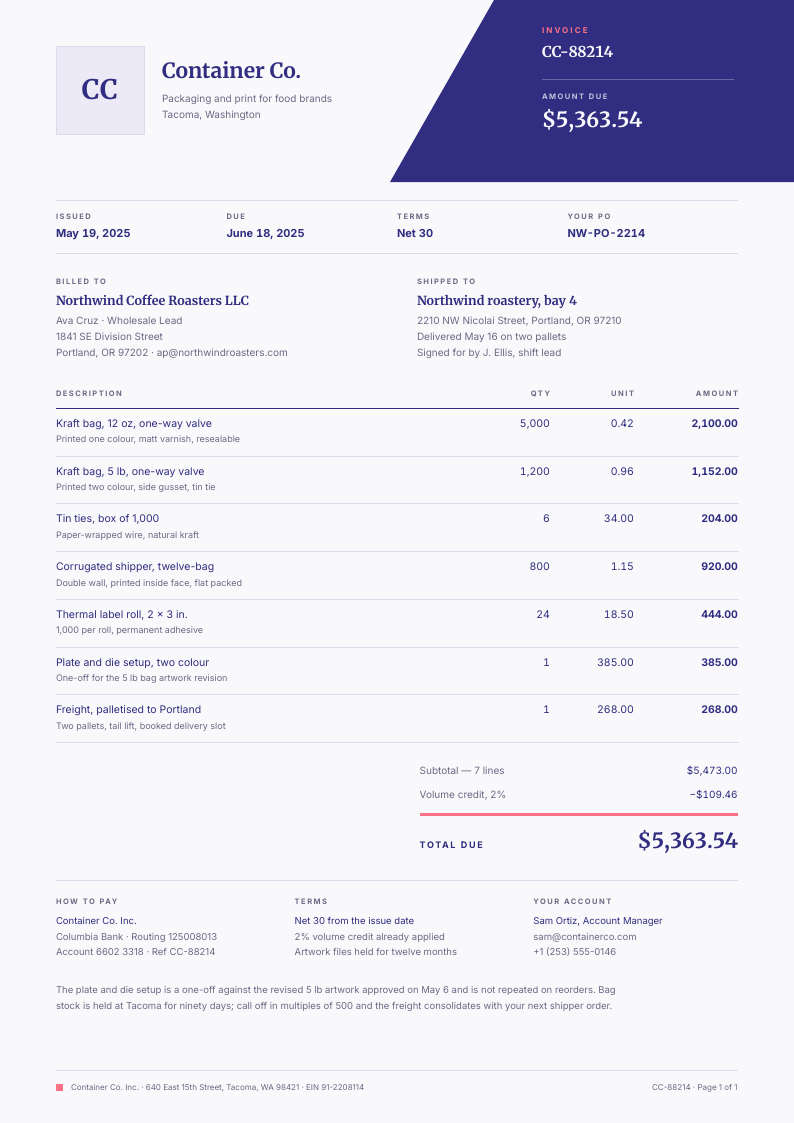Click the UNIT column header
794x1123 pixels.
click(622, 393)
